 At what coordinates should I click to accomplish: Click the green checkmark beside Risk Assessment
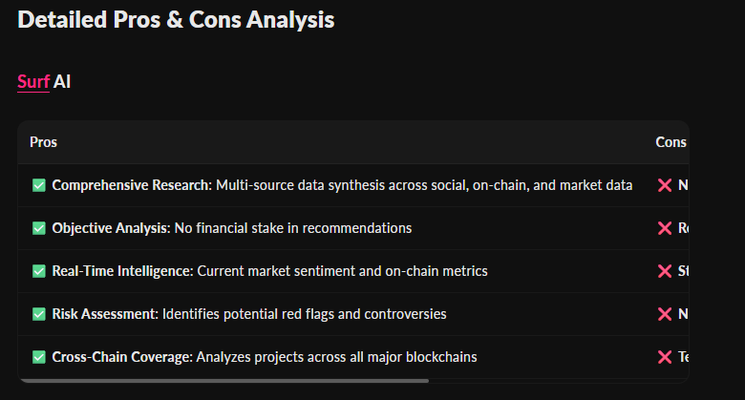39,314
